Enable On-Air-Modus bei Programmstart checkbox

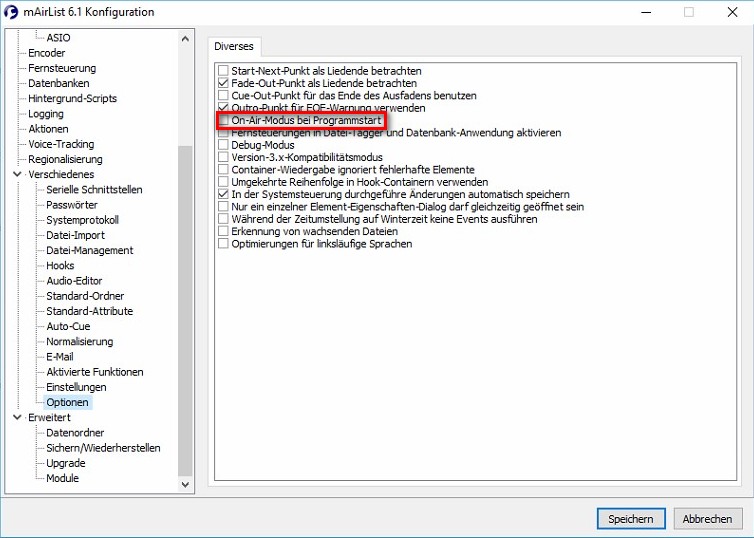(x=224, y=121)
